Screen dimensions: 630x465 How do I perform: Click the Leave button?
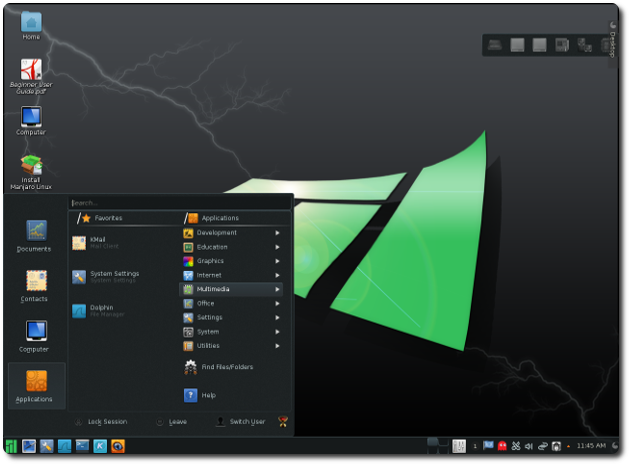click(x=172, y=422)
